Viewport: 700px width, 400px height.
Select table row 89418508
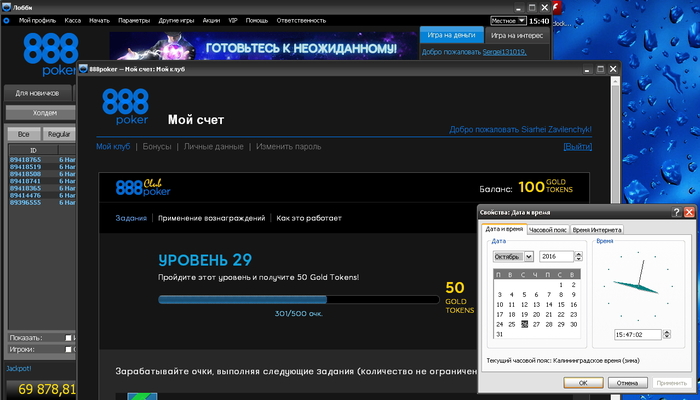pos(42,174)
